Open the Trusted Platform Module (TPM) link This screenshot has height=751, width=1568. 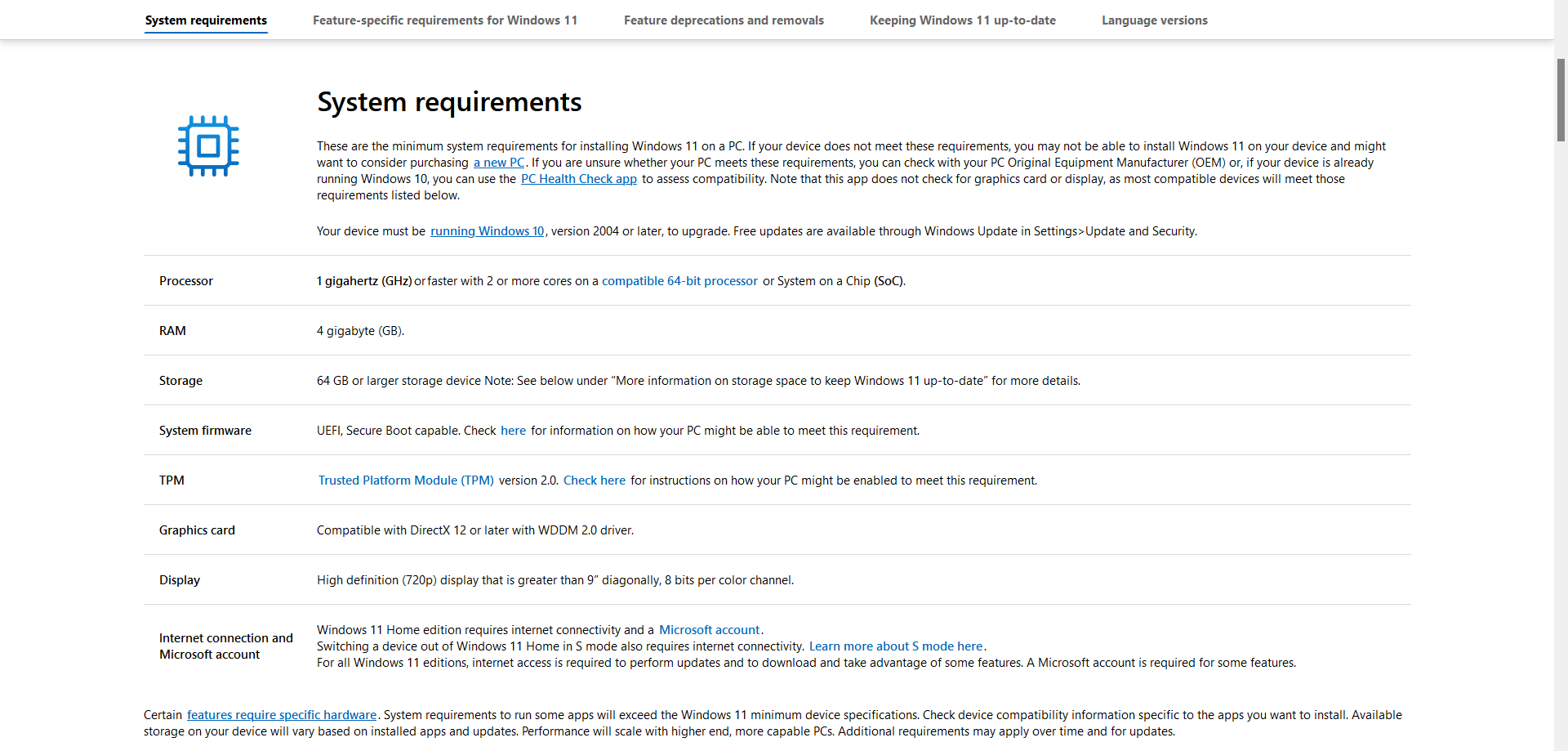(x=406, y=481)
